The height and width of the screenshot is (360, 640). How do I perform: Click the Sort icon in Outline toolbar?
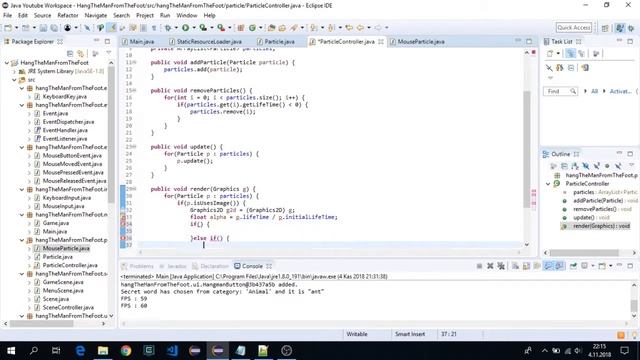tap(575, 165)
